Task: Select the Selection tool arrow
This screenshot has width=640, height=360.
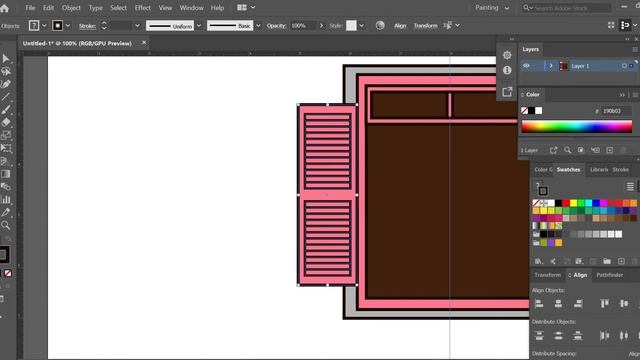Action: (x=6, y=59)
